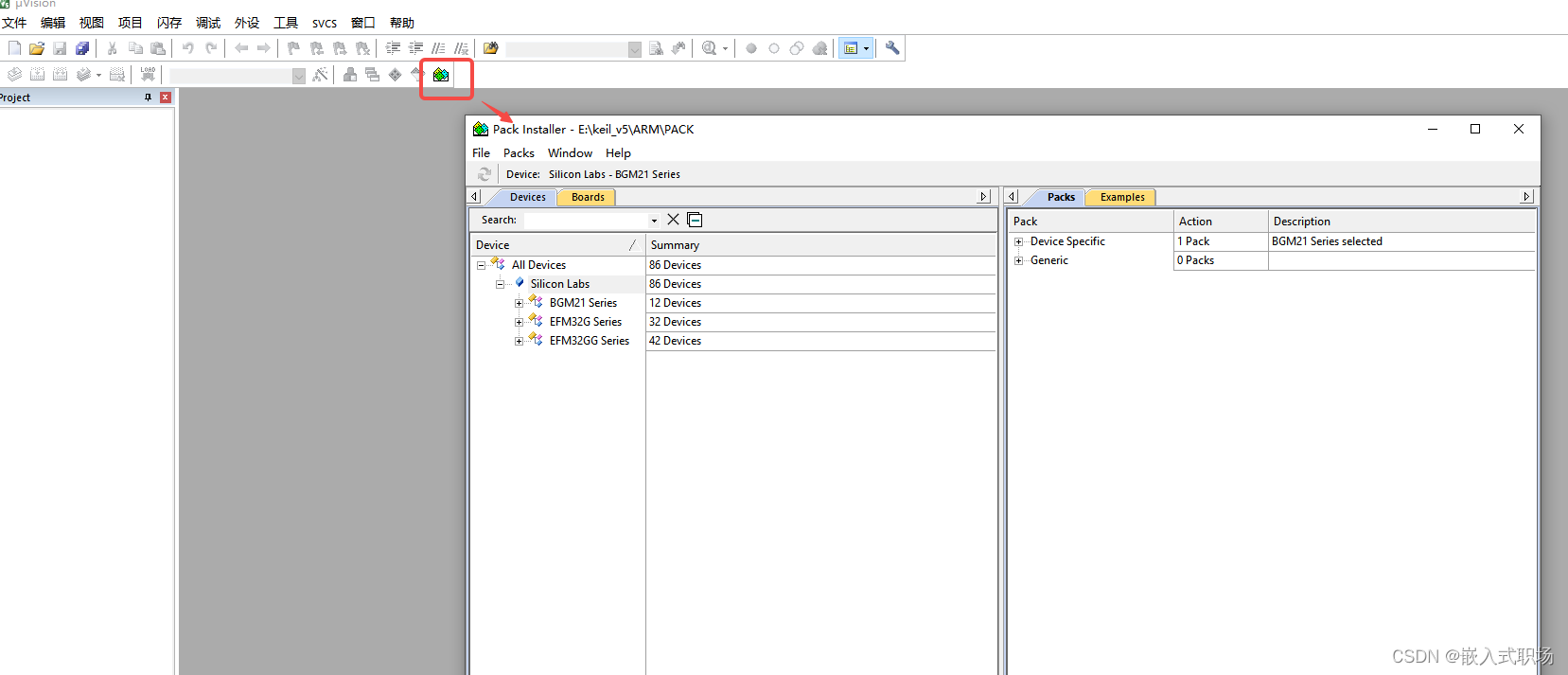Open the window layout dropdown arrow

[x=866, y=48]
